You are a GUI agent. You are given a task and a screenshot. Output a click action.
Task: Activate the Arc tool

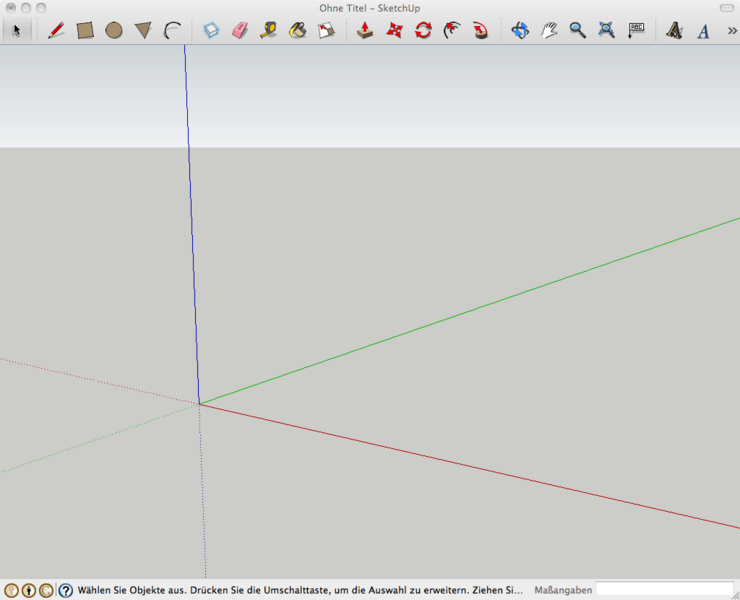(x=172, y=30)
